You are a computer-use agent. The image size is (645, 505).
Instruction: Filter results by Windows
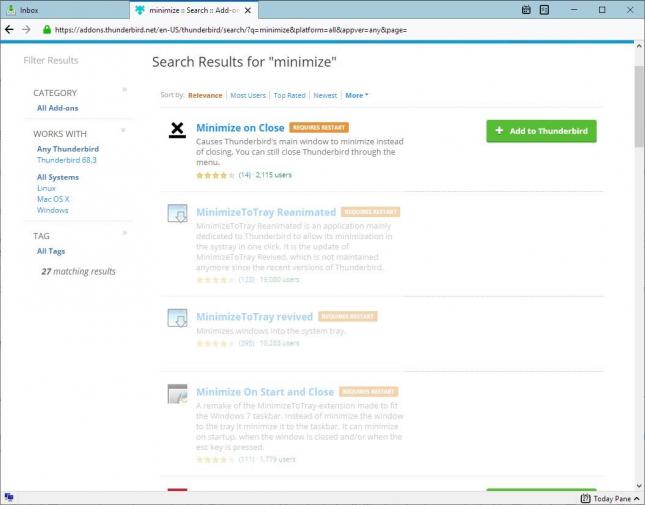[x=53, y=210]
